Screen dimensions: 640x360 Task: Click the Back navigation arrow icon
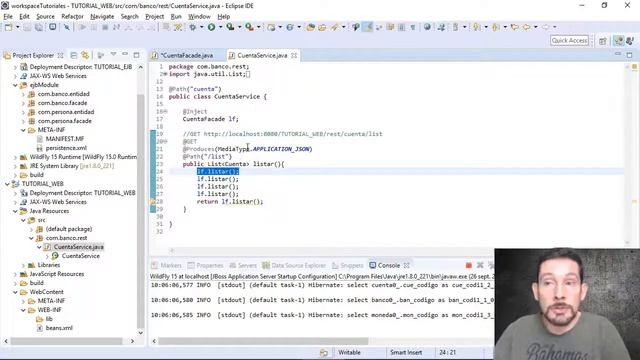pyautogui.click(x=527, y=27)
